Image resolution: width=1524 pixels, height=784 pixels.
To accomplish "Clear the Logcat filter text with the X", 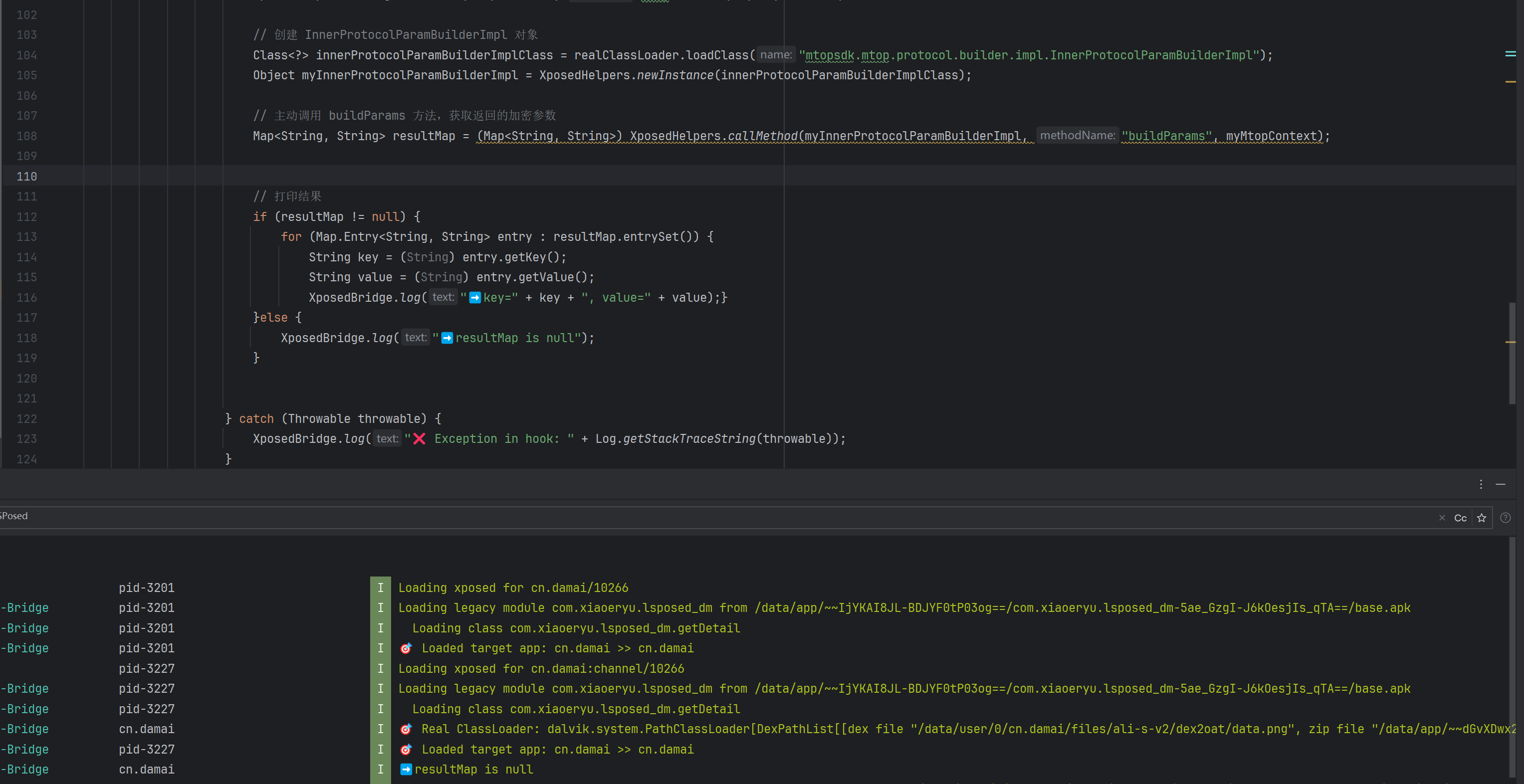I will click(1442, 517).
